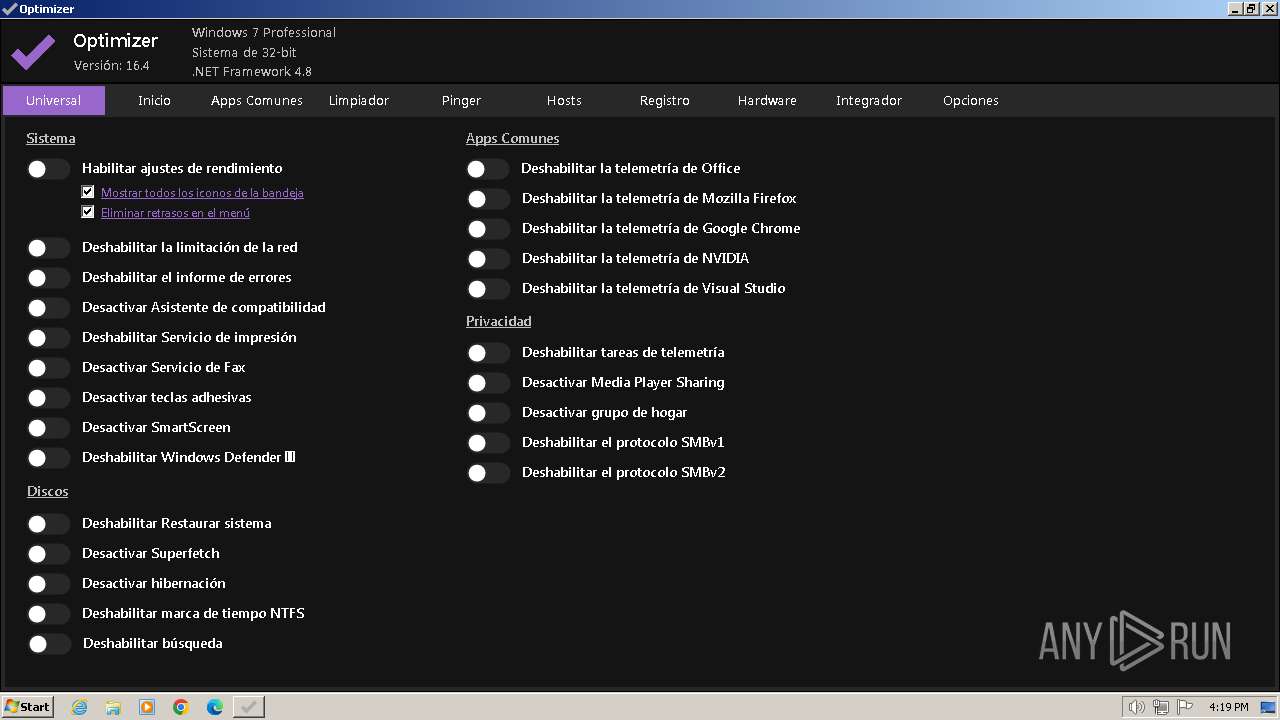This screenshot has height=720, width=1280.
Task: Open the Apps Comunes tab
Action: click(257, 100)
